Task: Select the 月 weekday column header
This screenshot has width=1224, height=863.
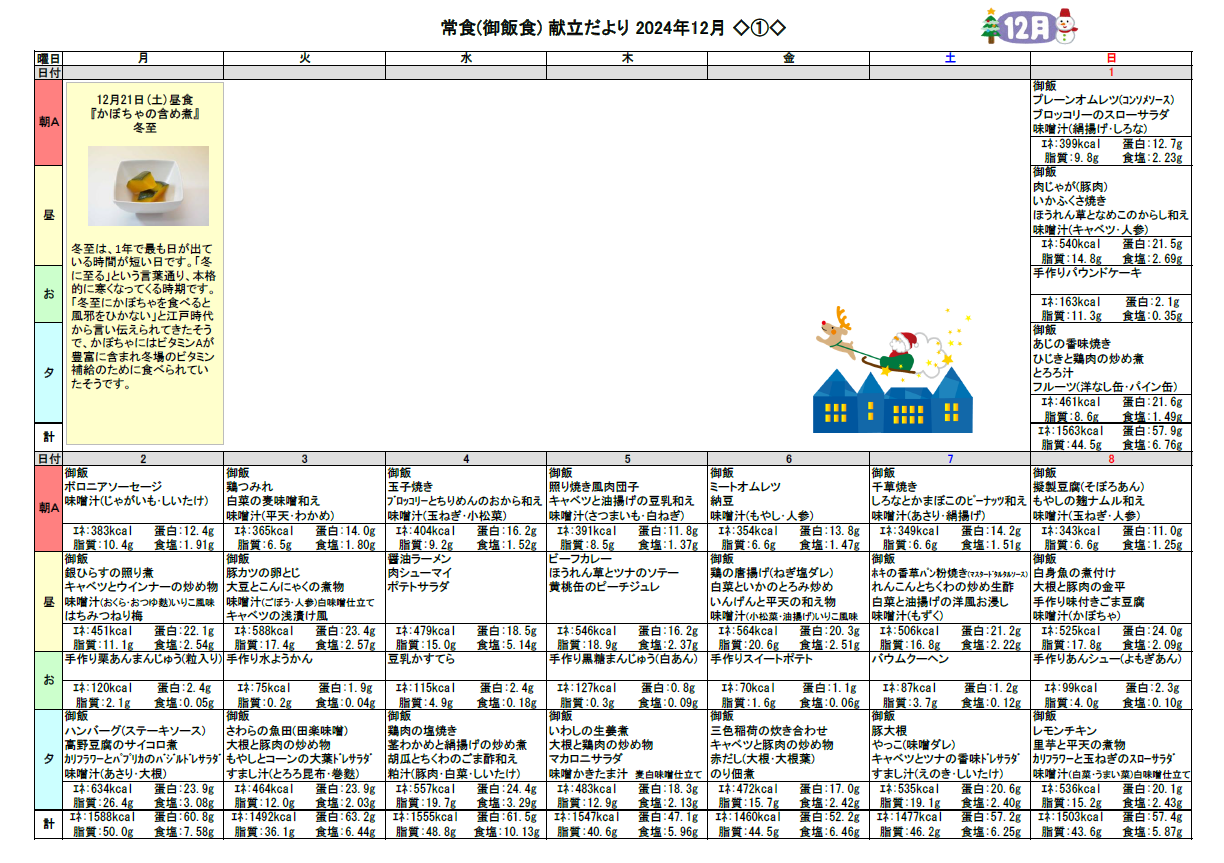Action: point(144,59)
